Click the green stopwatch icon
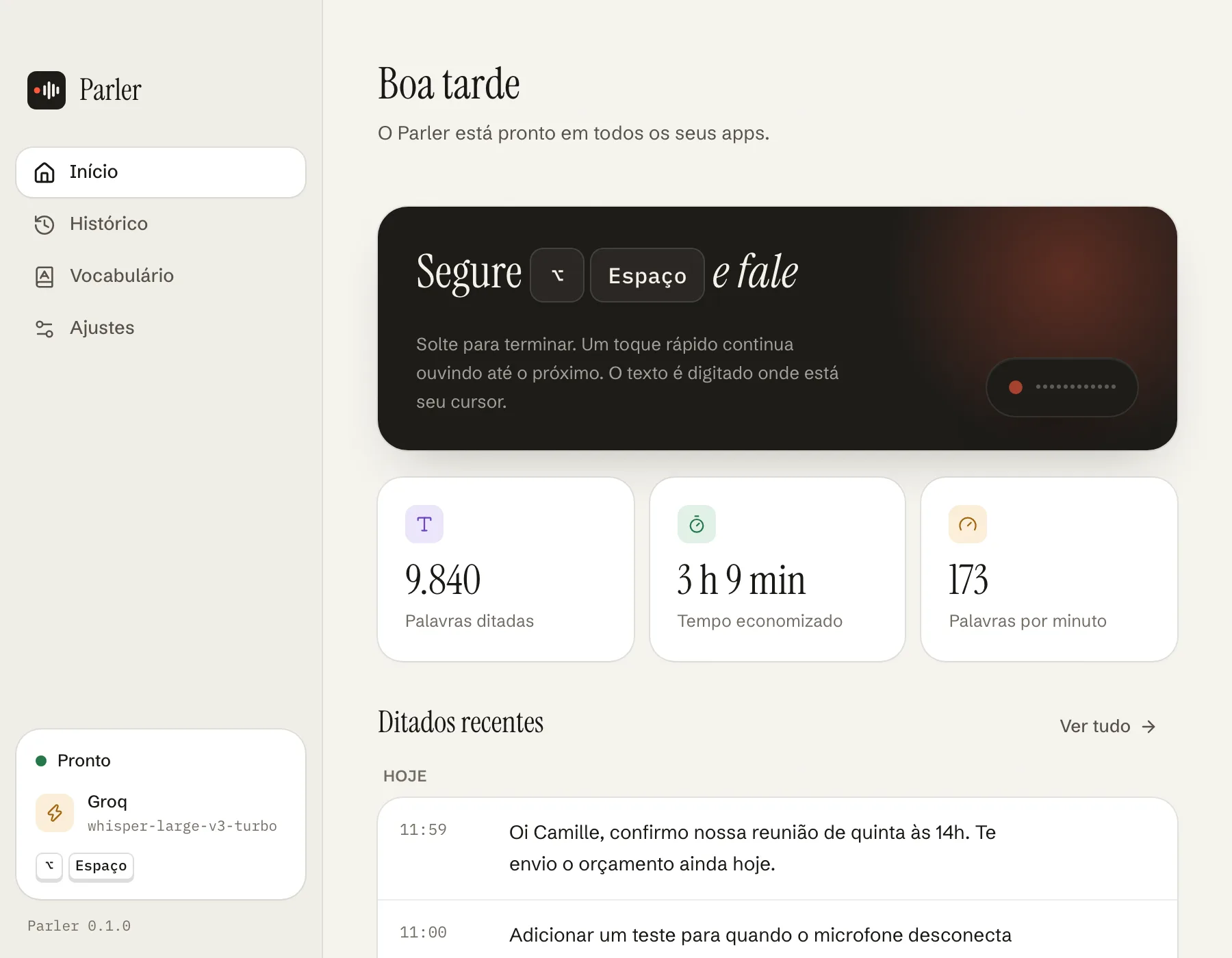The width and height of the screenshot is (1232, 958). point(697,524)
